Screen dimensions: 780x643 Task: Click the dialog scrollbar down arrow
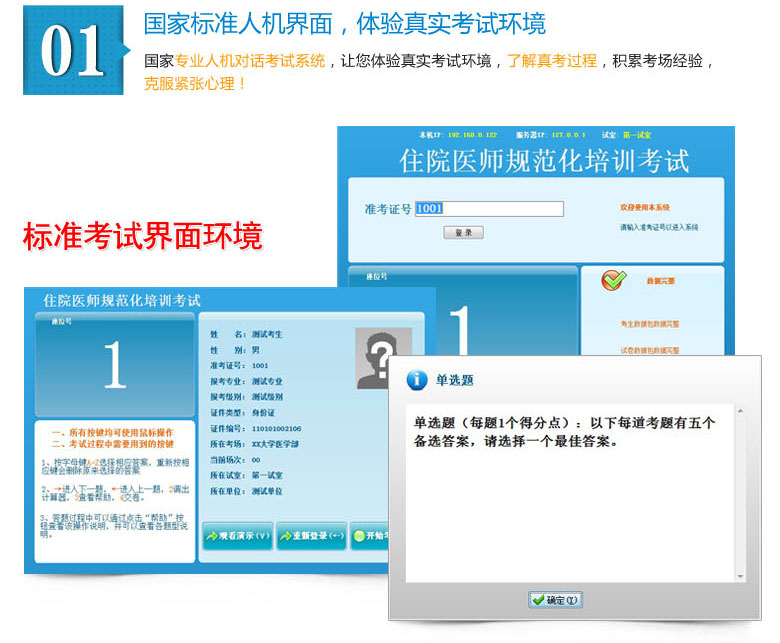pos(740,577)
